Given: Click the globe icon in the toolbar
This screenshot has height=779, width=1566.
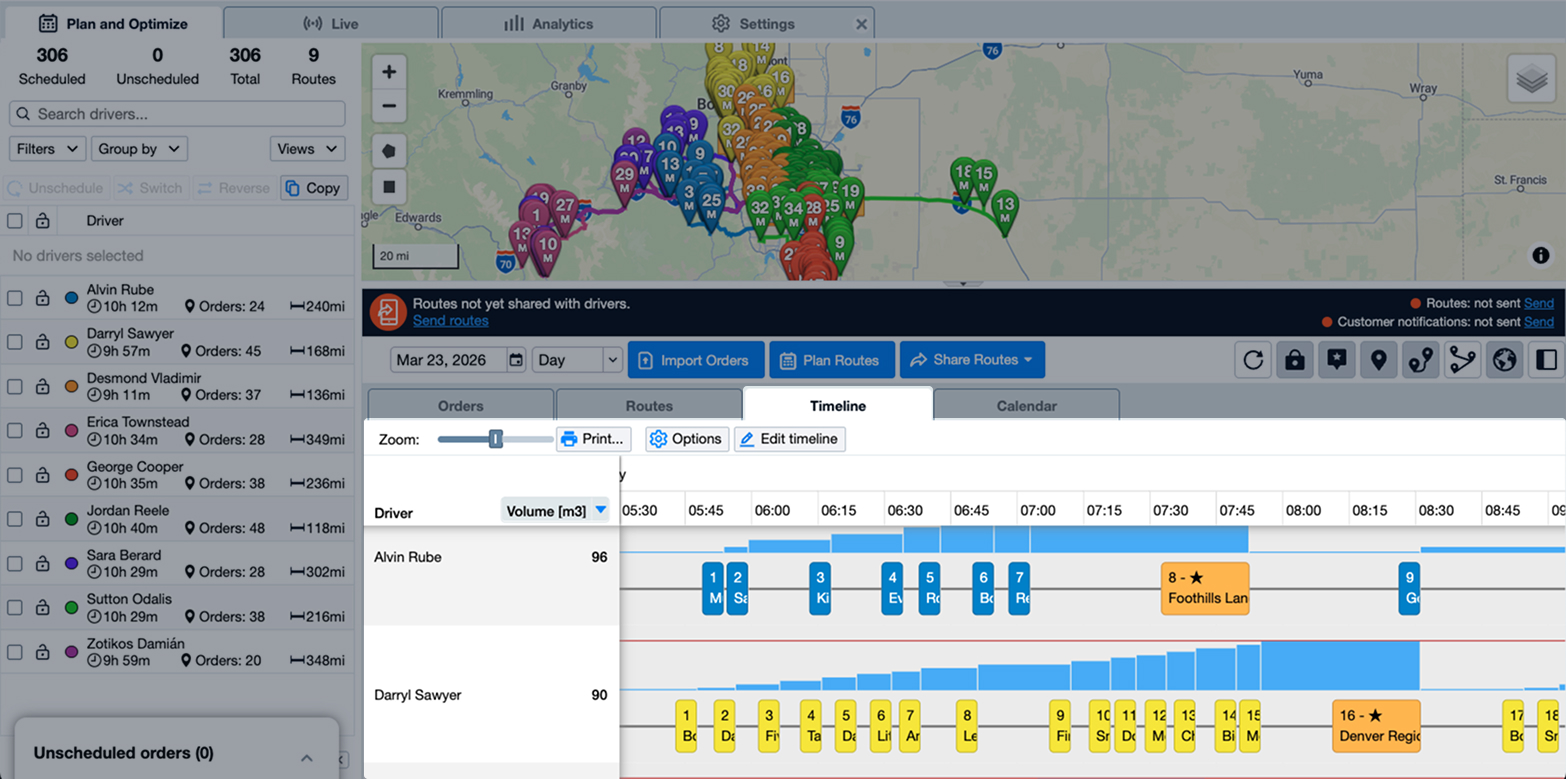Looking at the screenshot, I should tap(1505, 360).
